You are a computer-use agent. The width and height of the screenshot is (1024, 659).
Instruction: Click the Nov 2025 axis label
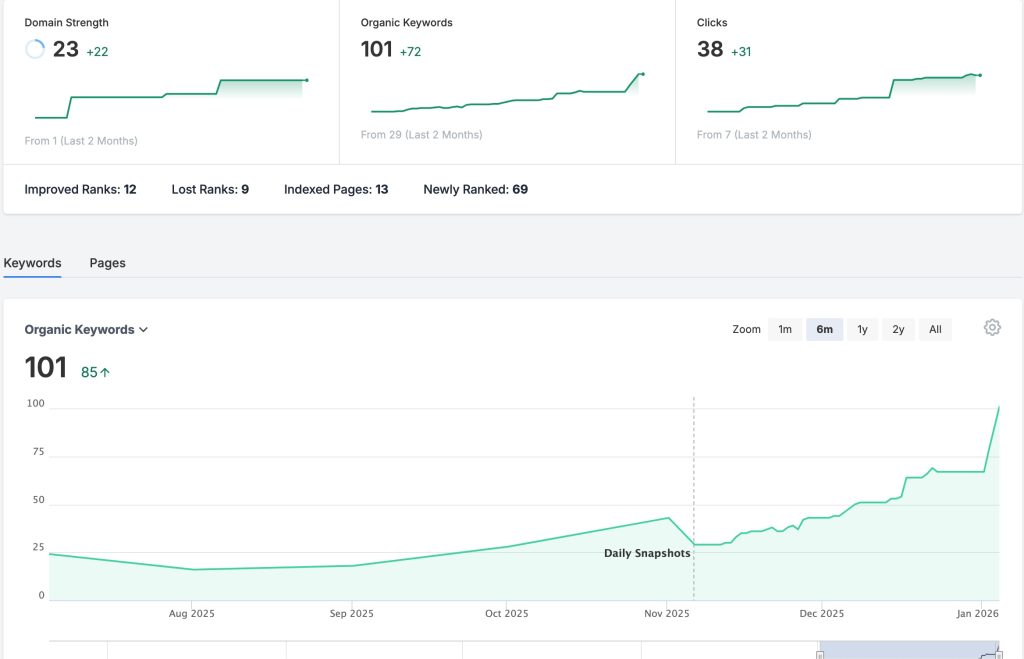(x=667, y=613)
